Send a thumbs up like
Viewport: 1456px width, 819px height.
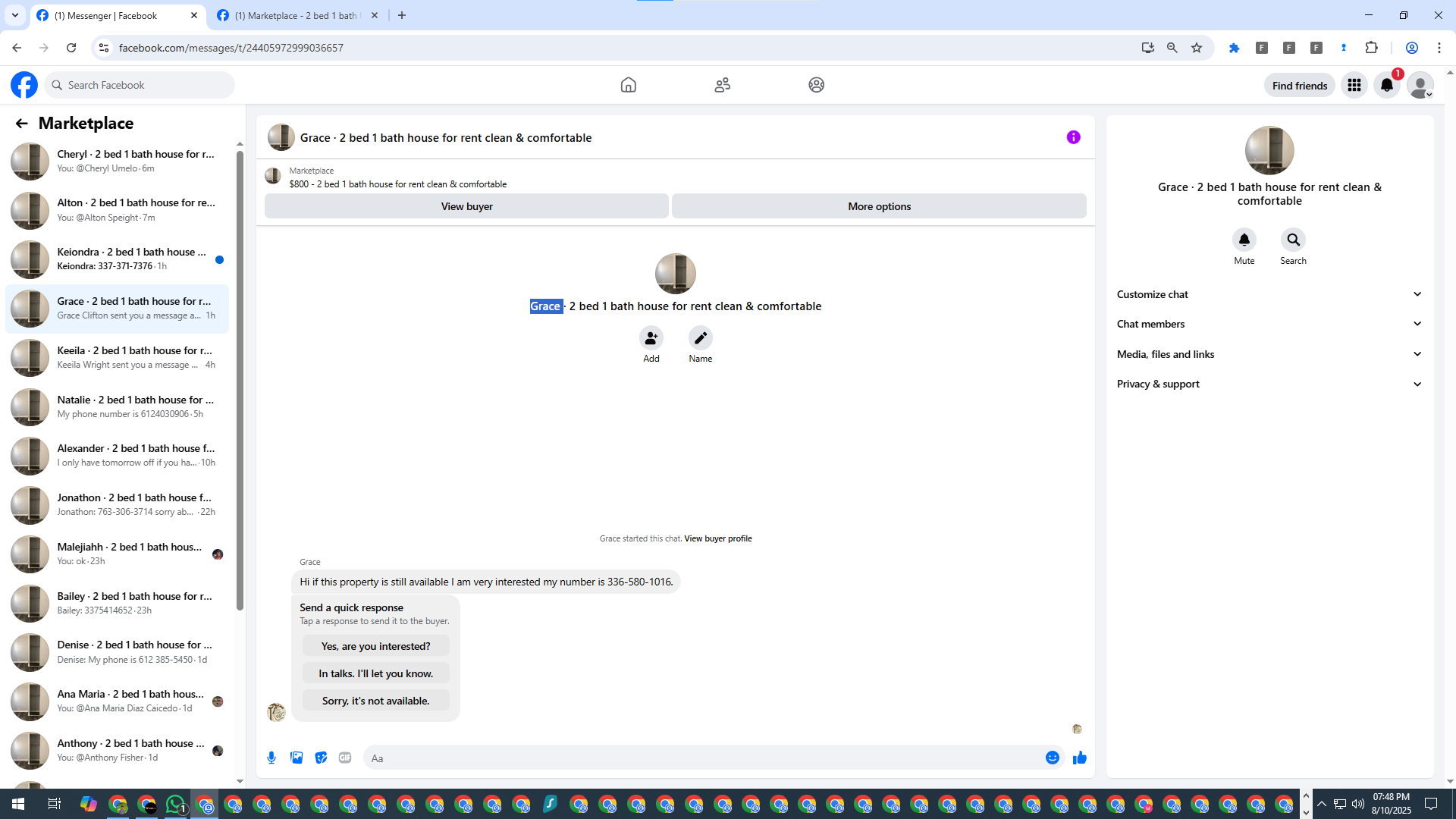point(1080,758)
